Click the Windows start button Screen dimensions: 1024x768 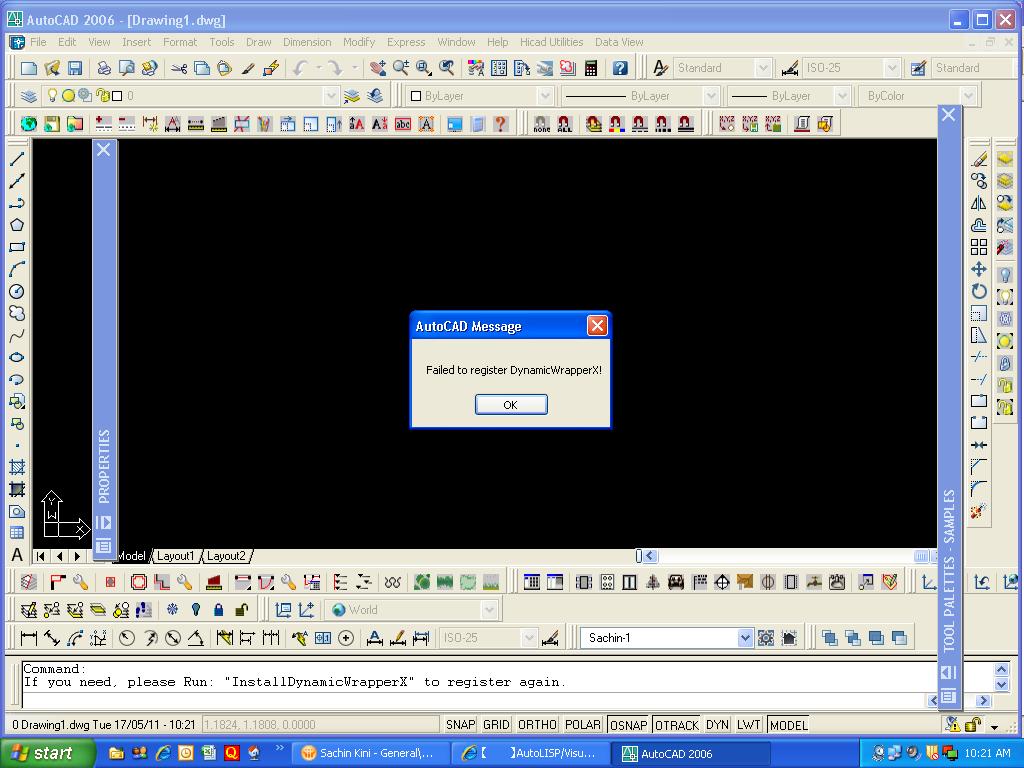pos(47,753)
